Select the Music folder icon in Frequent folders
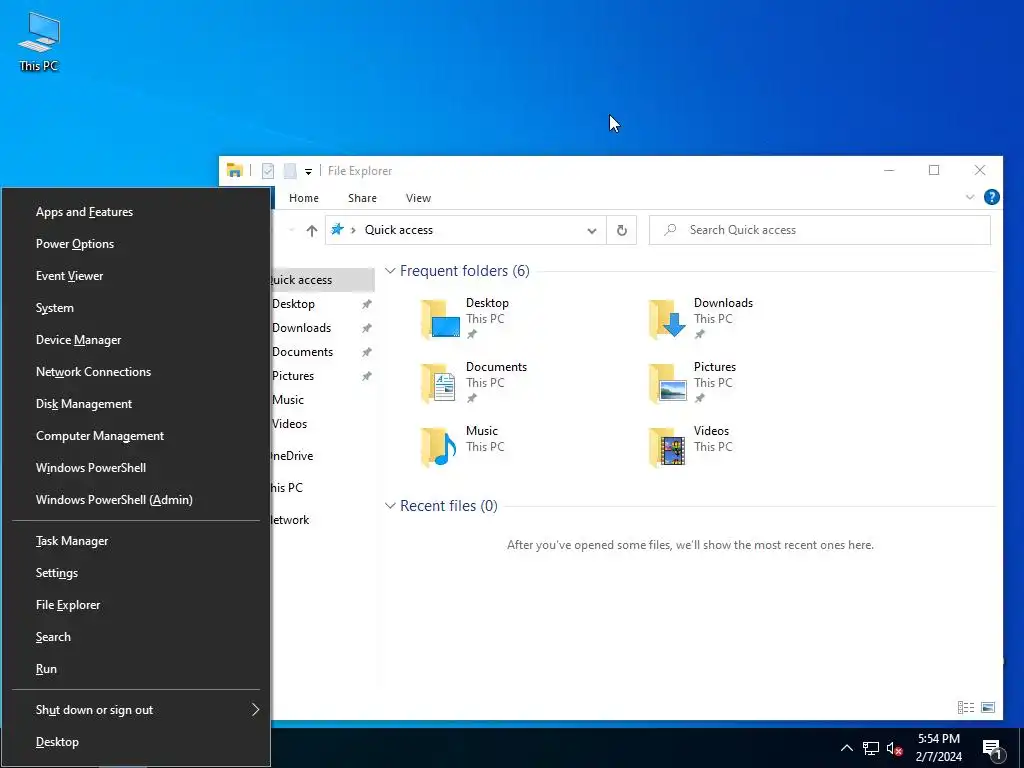 (439, 447)
